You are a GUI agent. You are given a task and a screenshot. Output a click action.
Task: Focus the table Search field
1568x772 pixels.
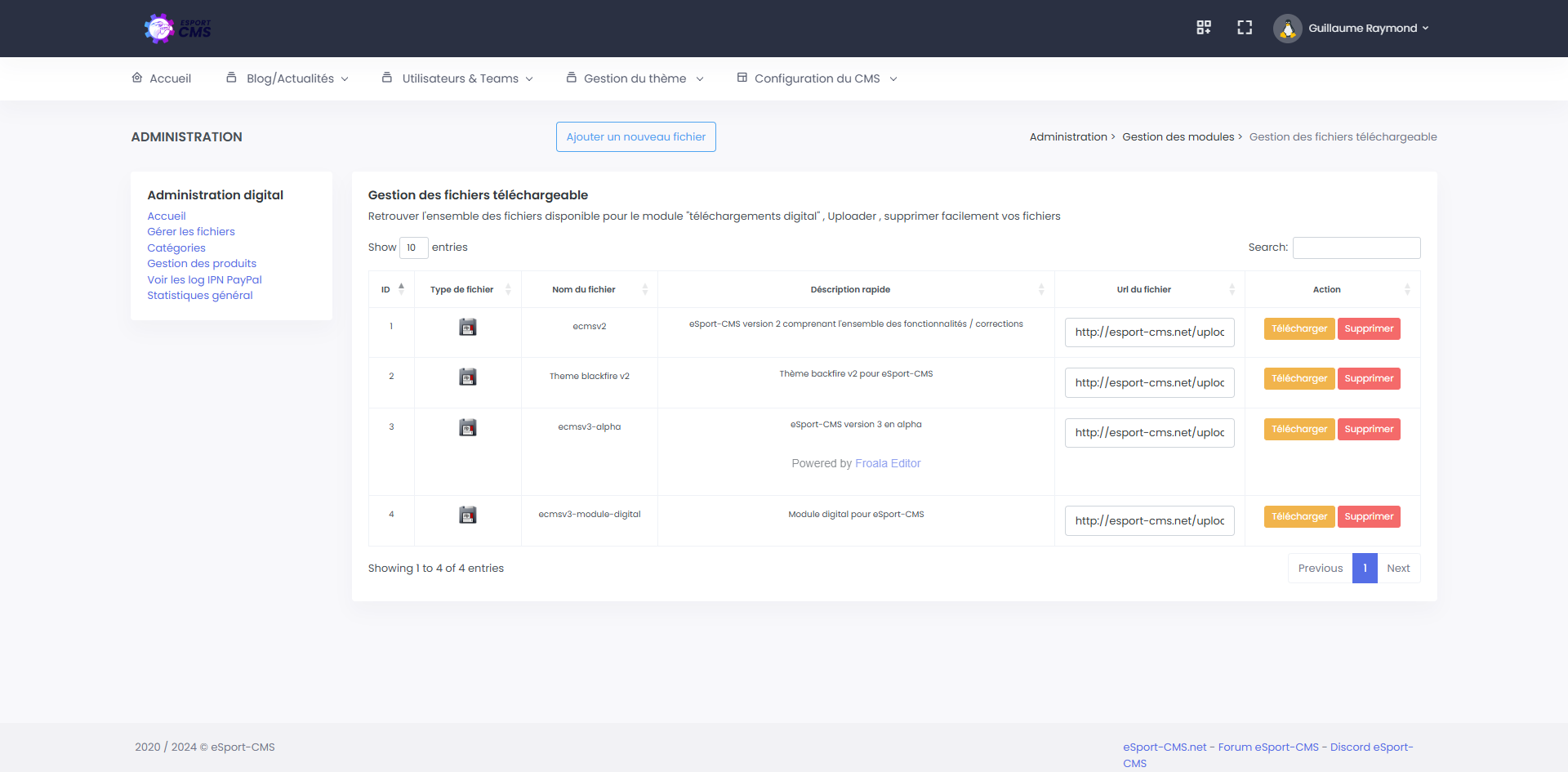coord(1356,248)
